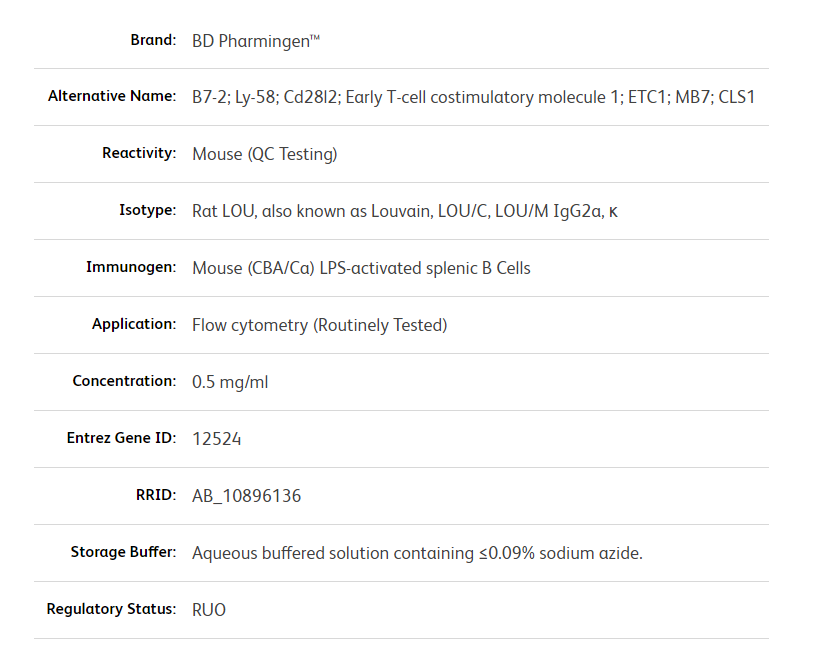Click the Reactivity label
The width and height of the screenshot is (818, 656).
[139, 154]
